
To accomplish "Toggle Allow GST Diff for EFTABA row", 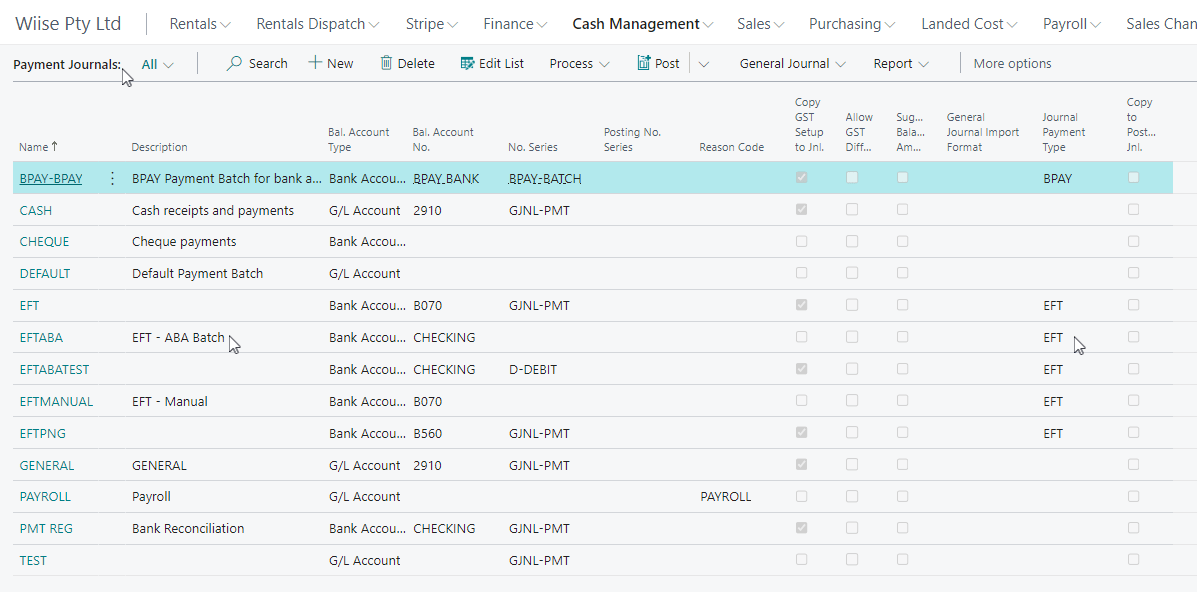I will (x=852, y=337).
